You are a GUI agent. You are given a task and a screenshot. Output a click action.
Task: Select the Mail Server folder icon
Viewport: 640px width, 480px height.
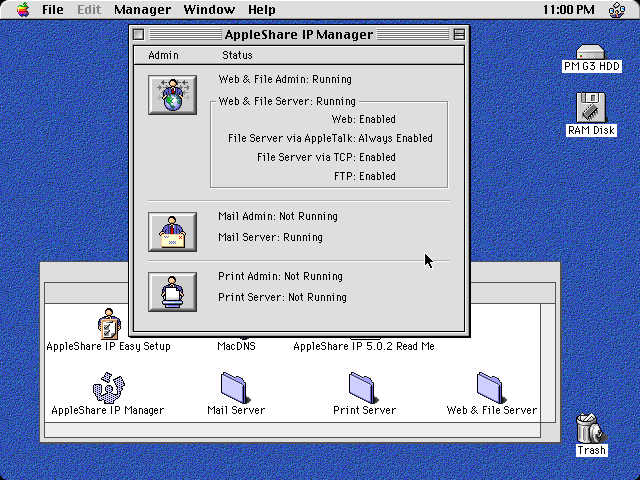point(236,388)
